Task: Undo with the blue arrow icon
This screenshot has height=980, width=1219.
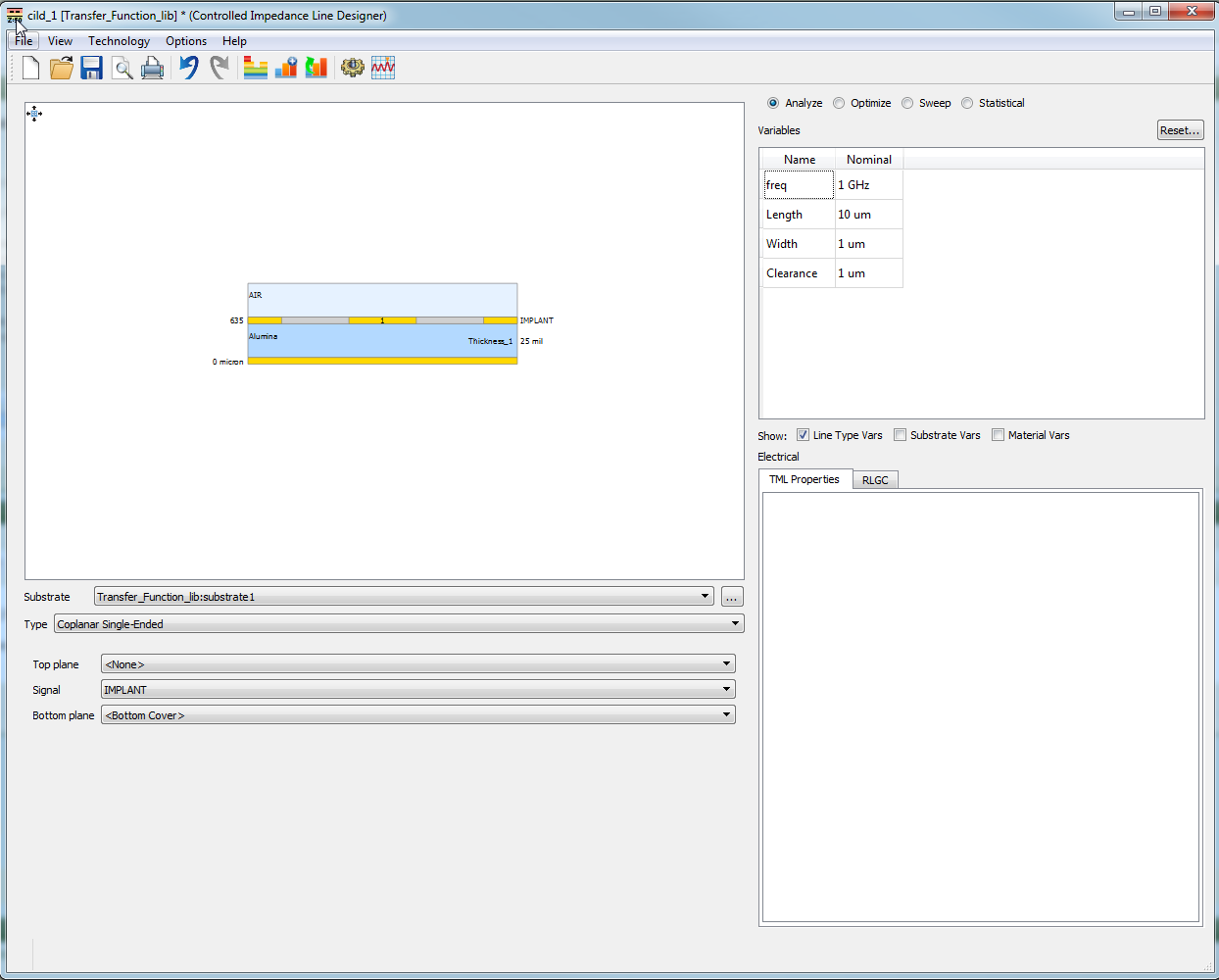Action: [x=189, y=68]
